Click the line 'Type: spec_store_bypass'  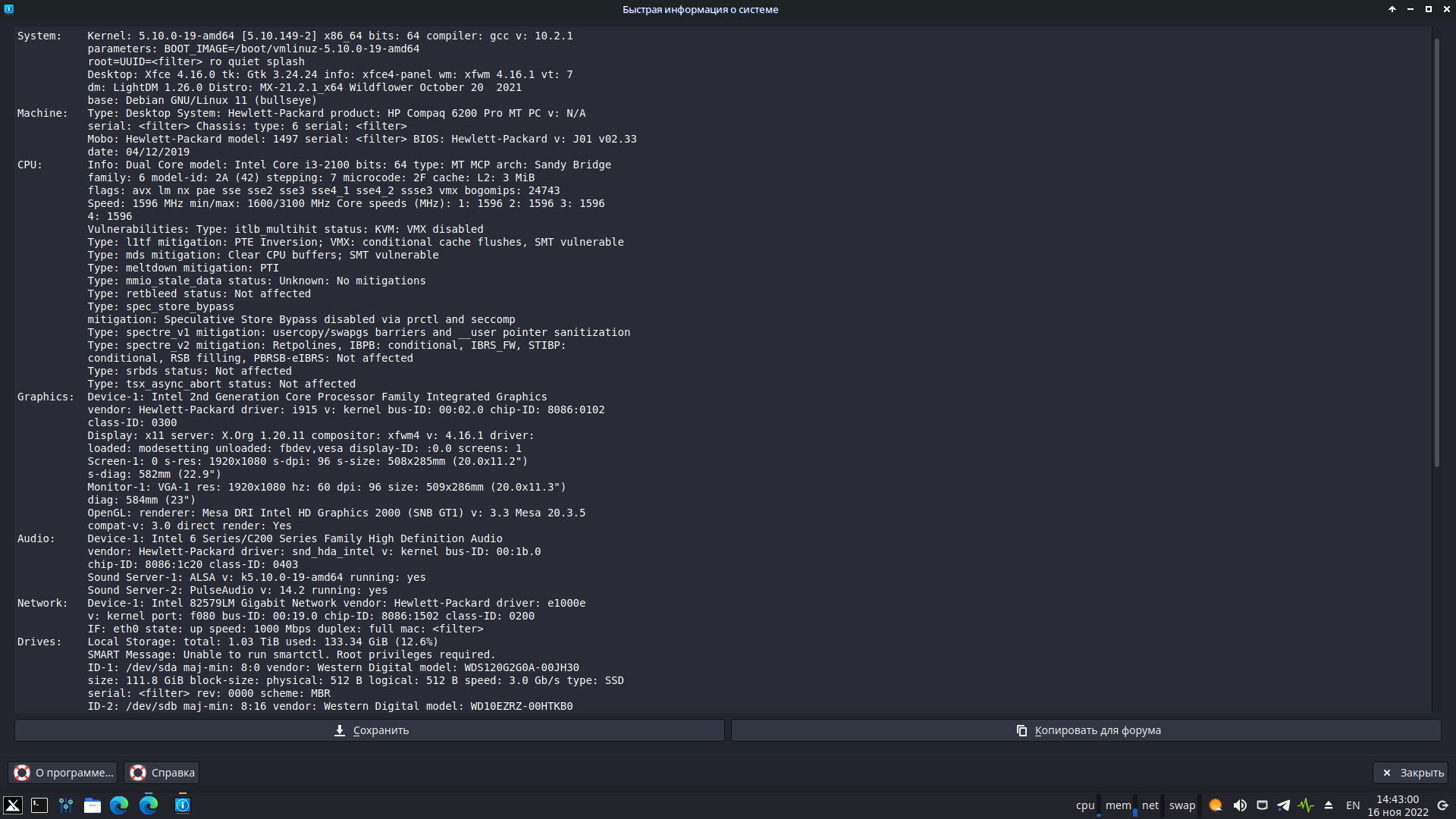point(161,306)
